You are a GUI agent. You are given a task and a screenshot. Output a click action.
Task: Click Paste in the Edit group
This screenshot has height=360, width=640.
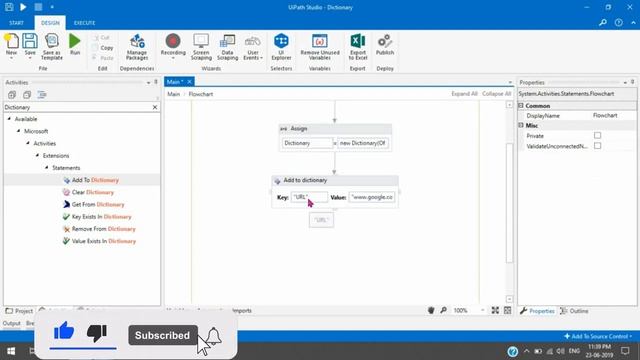(103, 58)
